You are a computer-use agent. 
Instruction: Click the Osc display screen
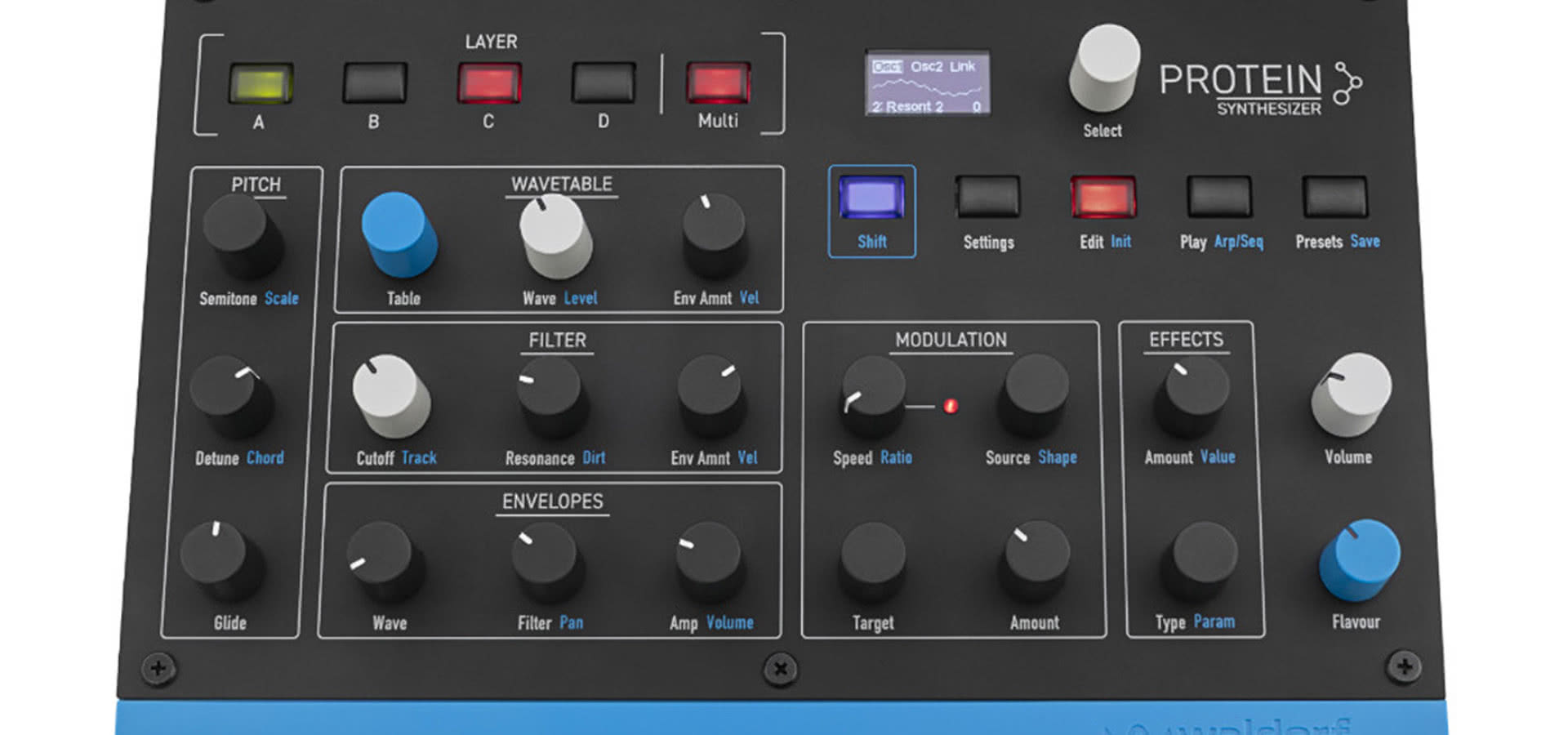927,83
